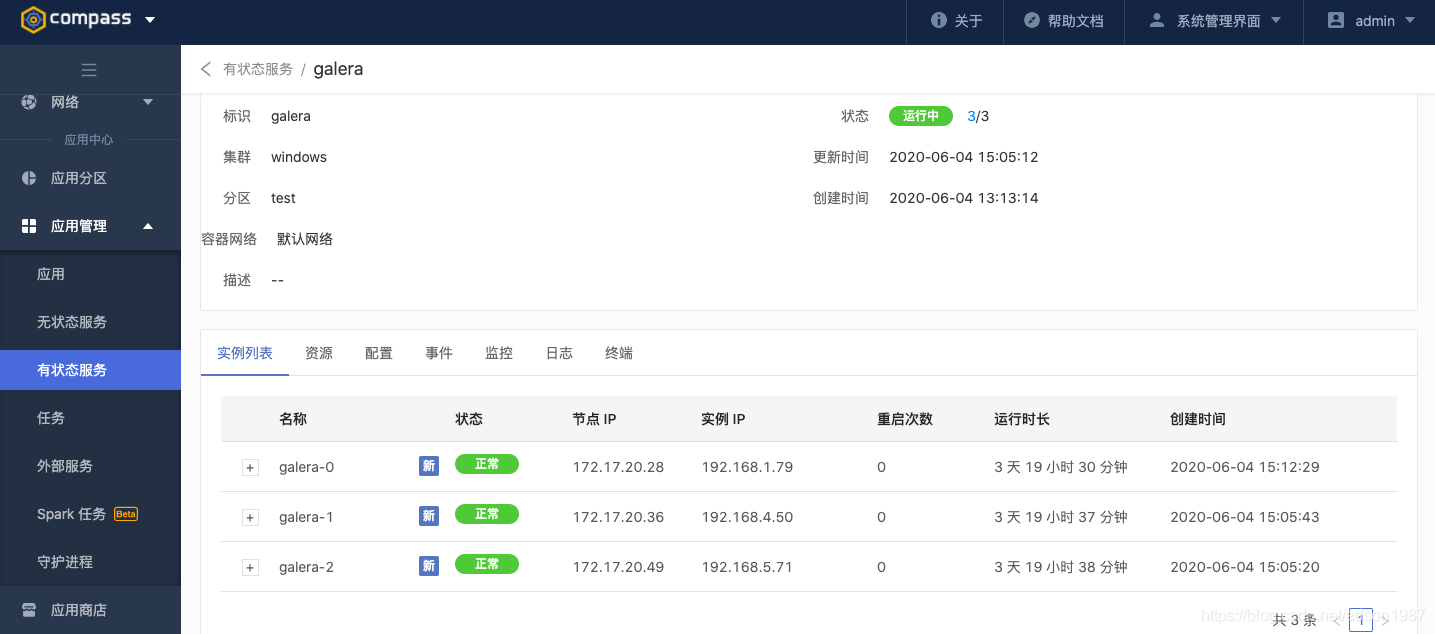This screenshot has height=634, width=1435.
Task: Click instance IP 192.168.5.71
Action: point(747,567)
